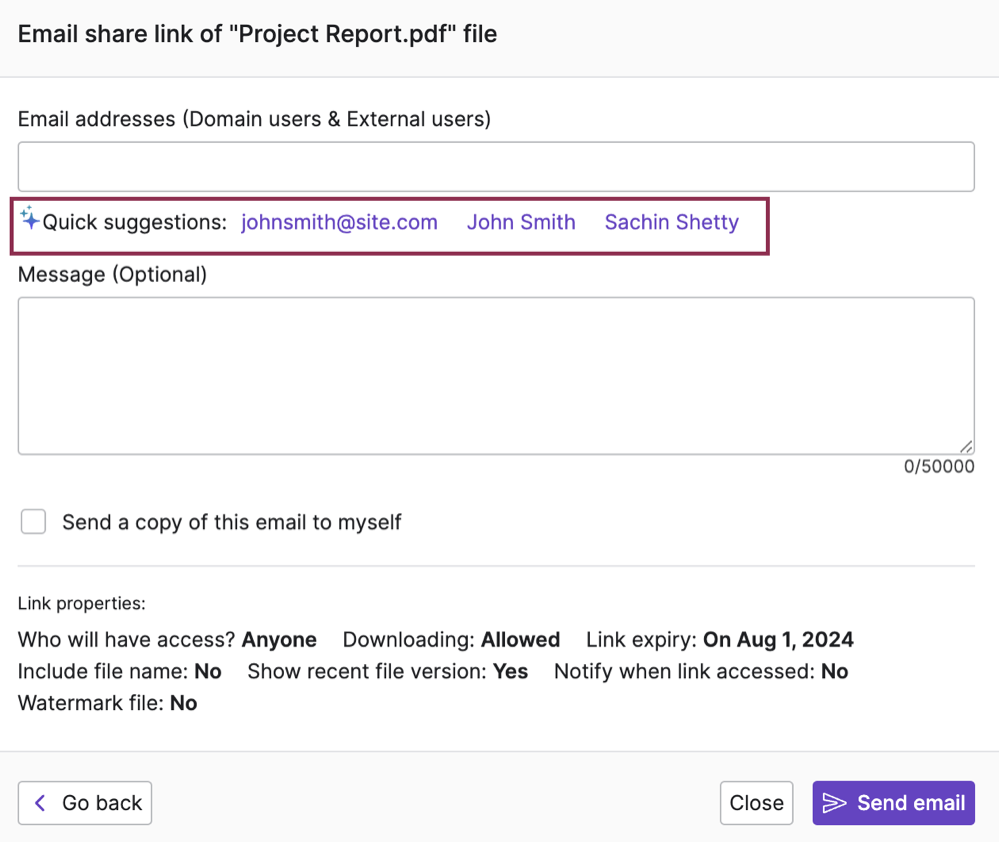Viewport: 999px width, 842px height.
Task: Click the sparkle icon beside Quick suggestions
Action: click(29, 218)
